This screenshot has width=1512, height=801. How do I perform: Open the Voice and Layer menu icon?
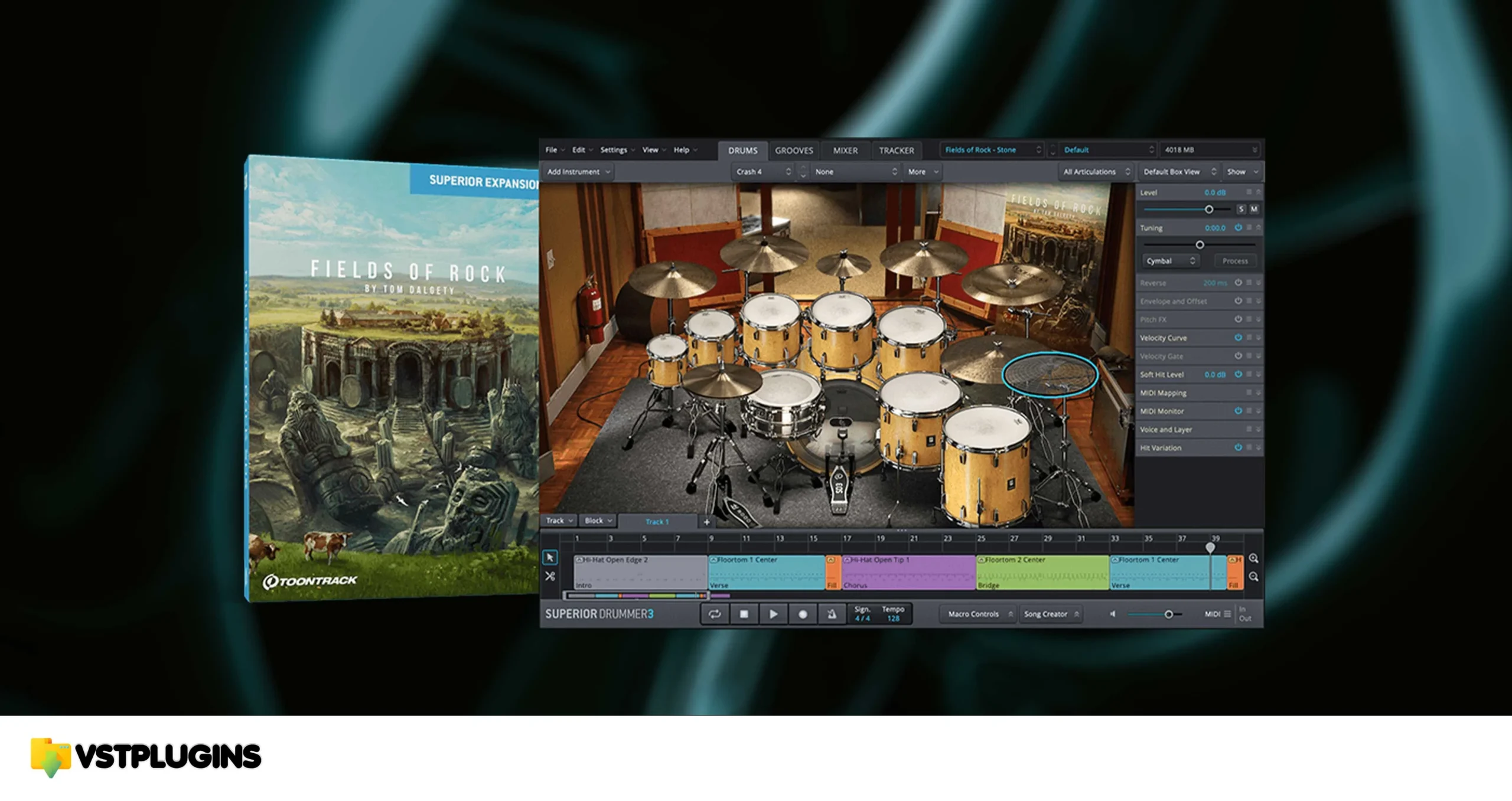click(x=1249, y=429)
